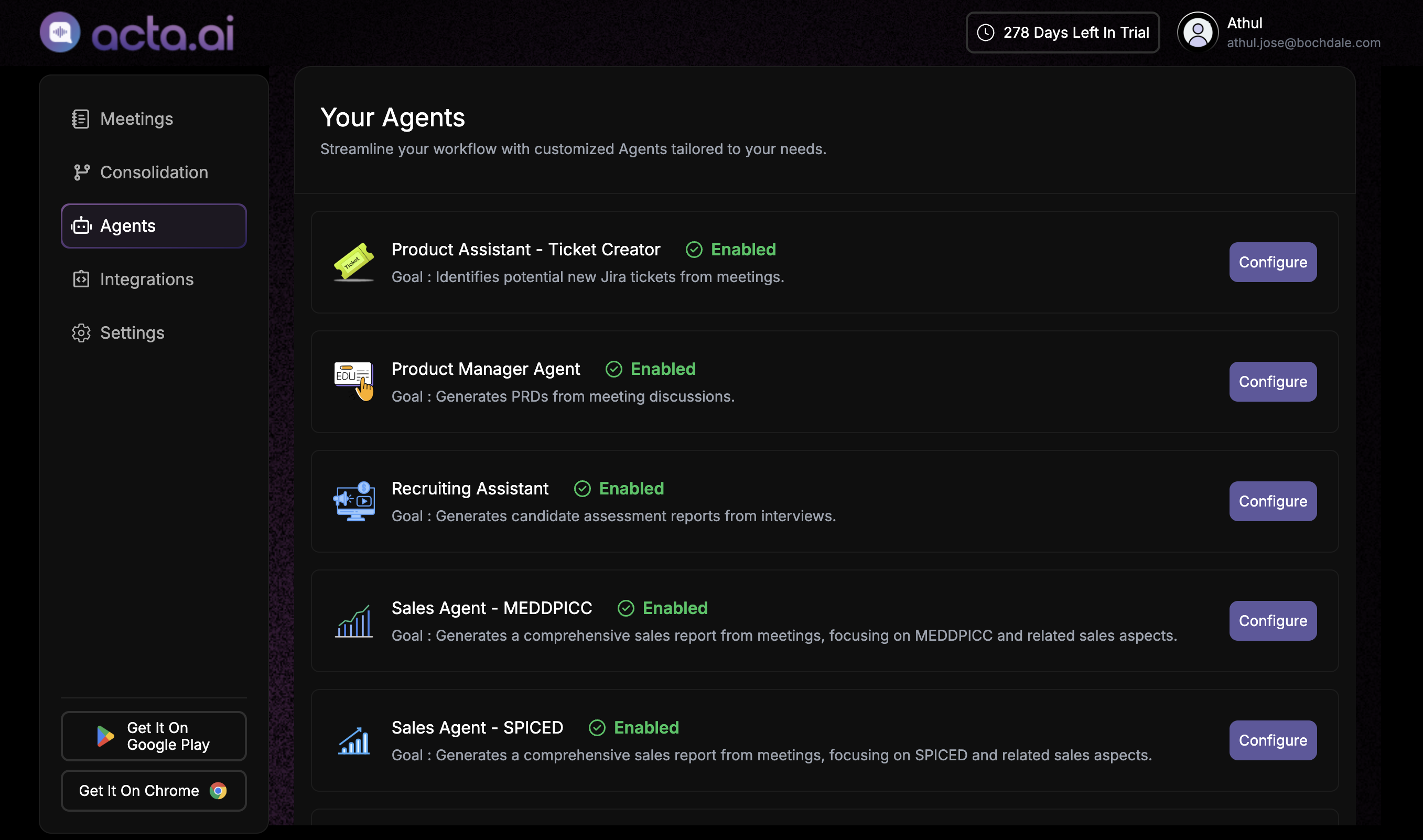Screen dimensions: 1423x840
Task: Click the Chrome logo icon
Action: (x=218, y=791)
